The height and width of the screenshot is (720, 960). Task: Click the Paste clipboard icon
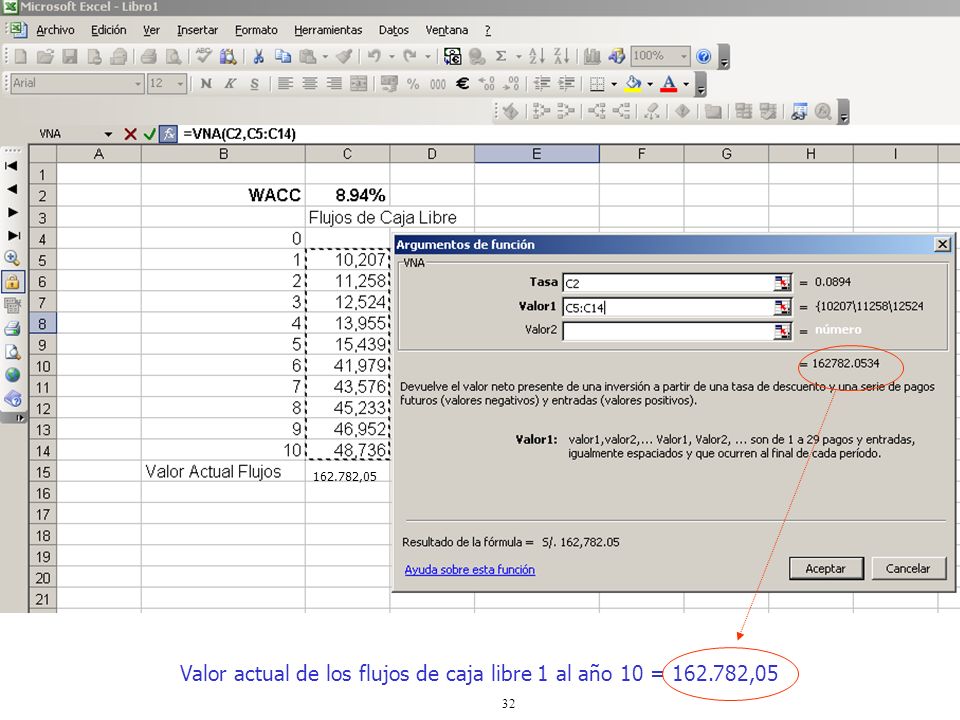[x=307, y=56]
